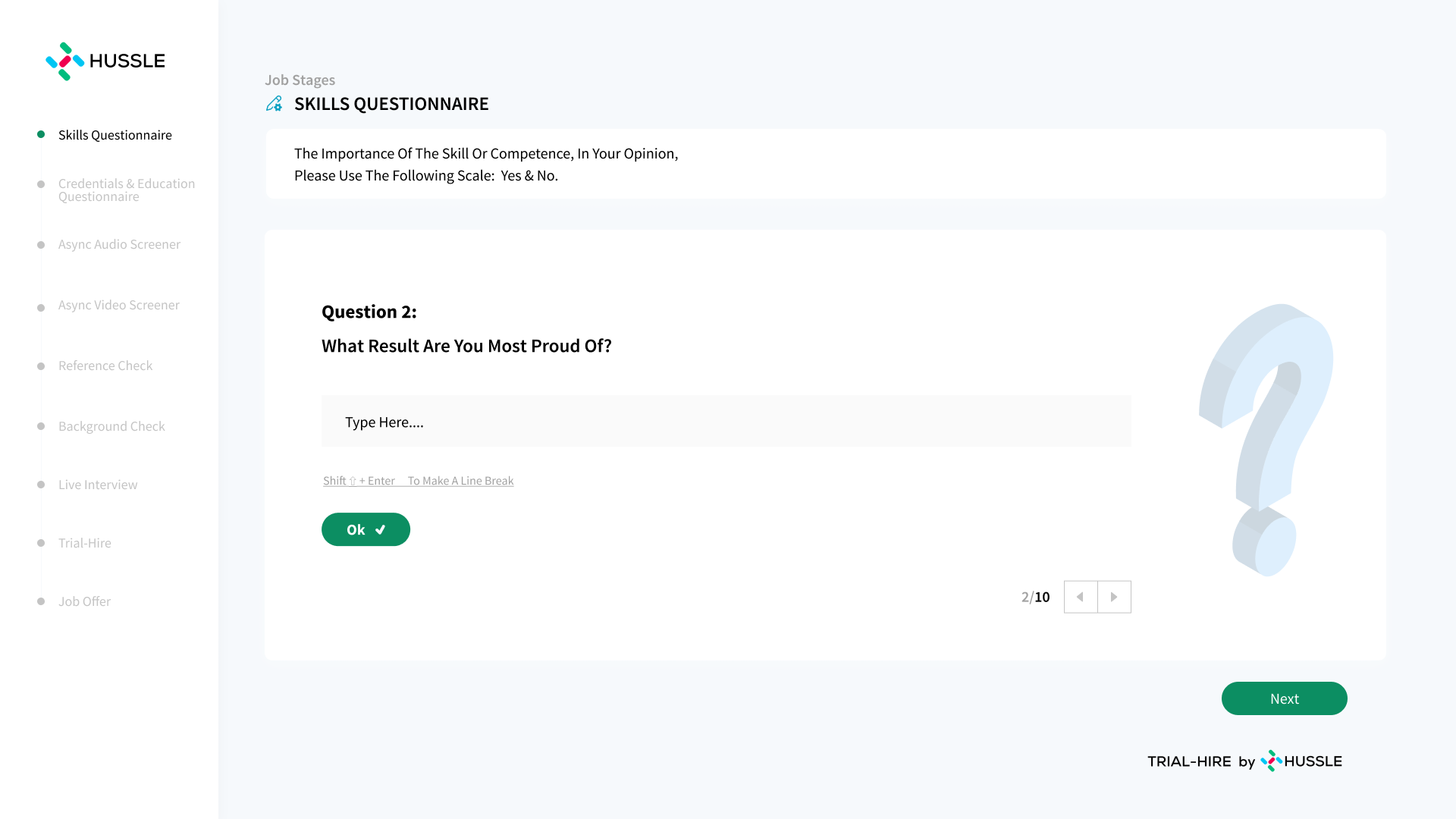The height and width of the screenshot is (819, 1456).
Task: Go to Reference Check stage
Action: pyautogui.click(x=105, y=366)
